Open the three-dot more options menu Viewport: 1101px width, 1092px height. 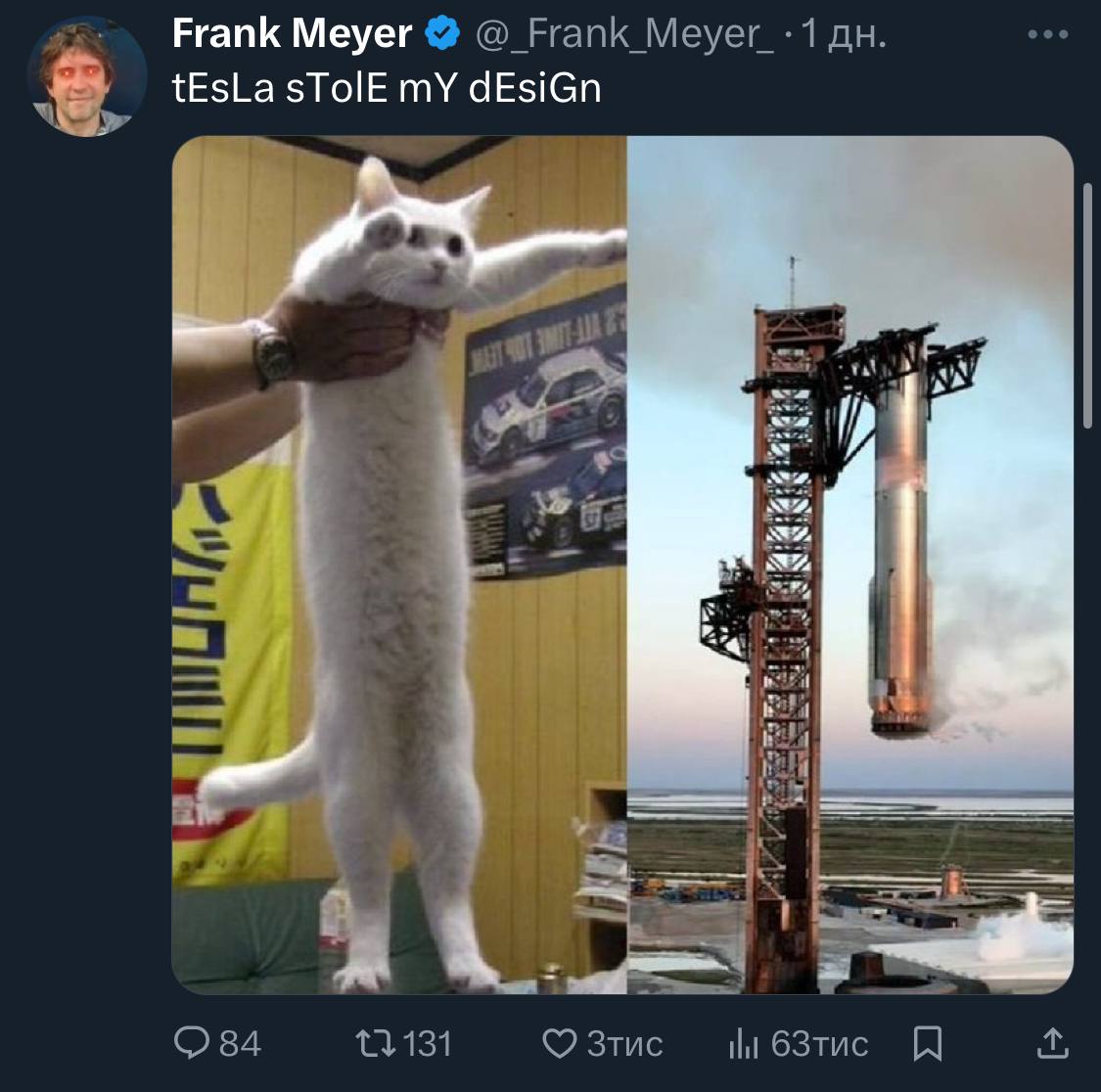click(x=1049, y=34)
